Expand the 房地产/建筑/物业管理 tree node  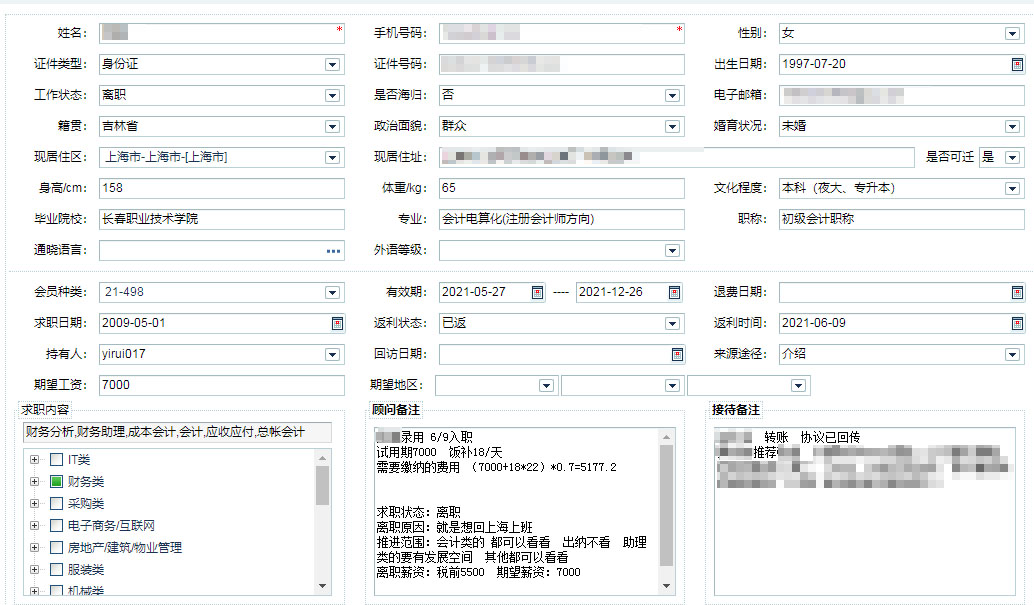pos(34,548)
